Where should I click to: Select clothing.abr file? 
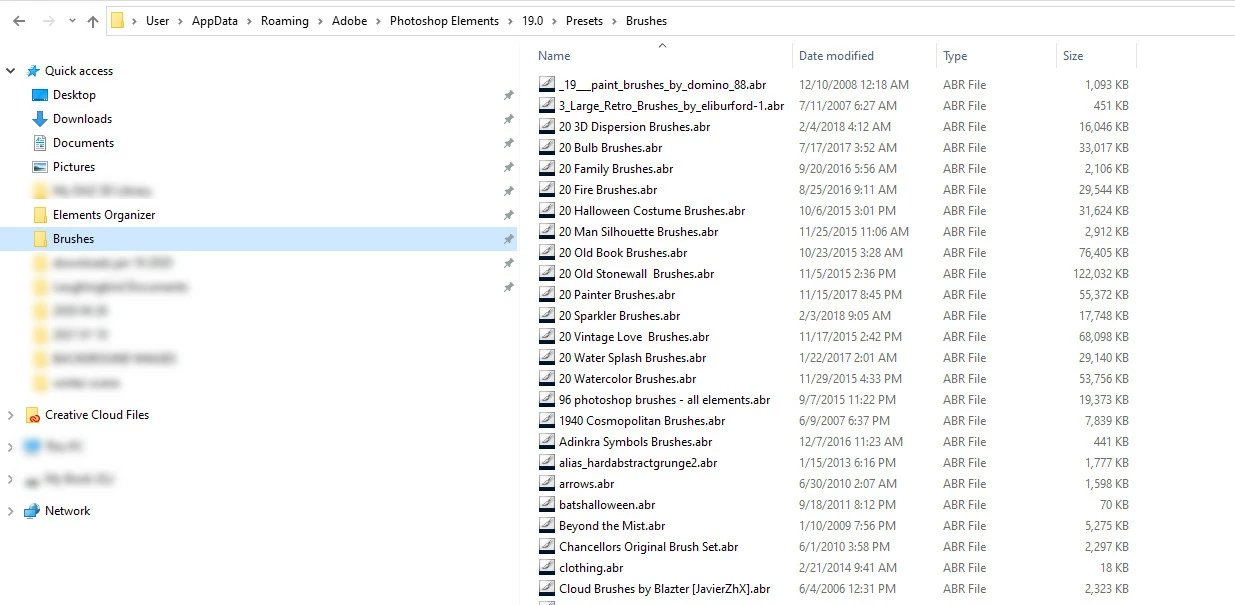[x=590, y=568]
